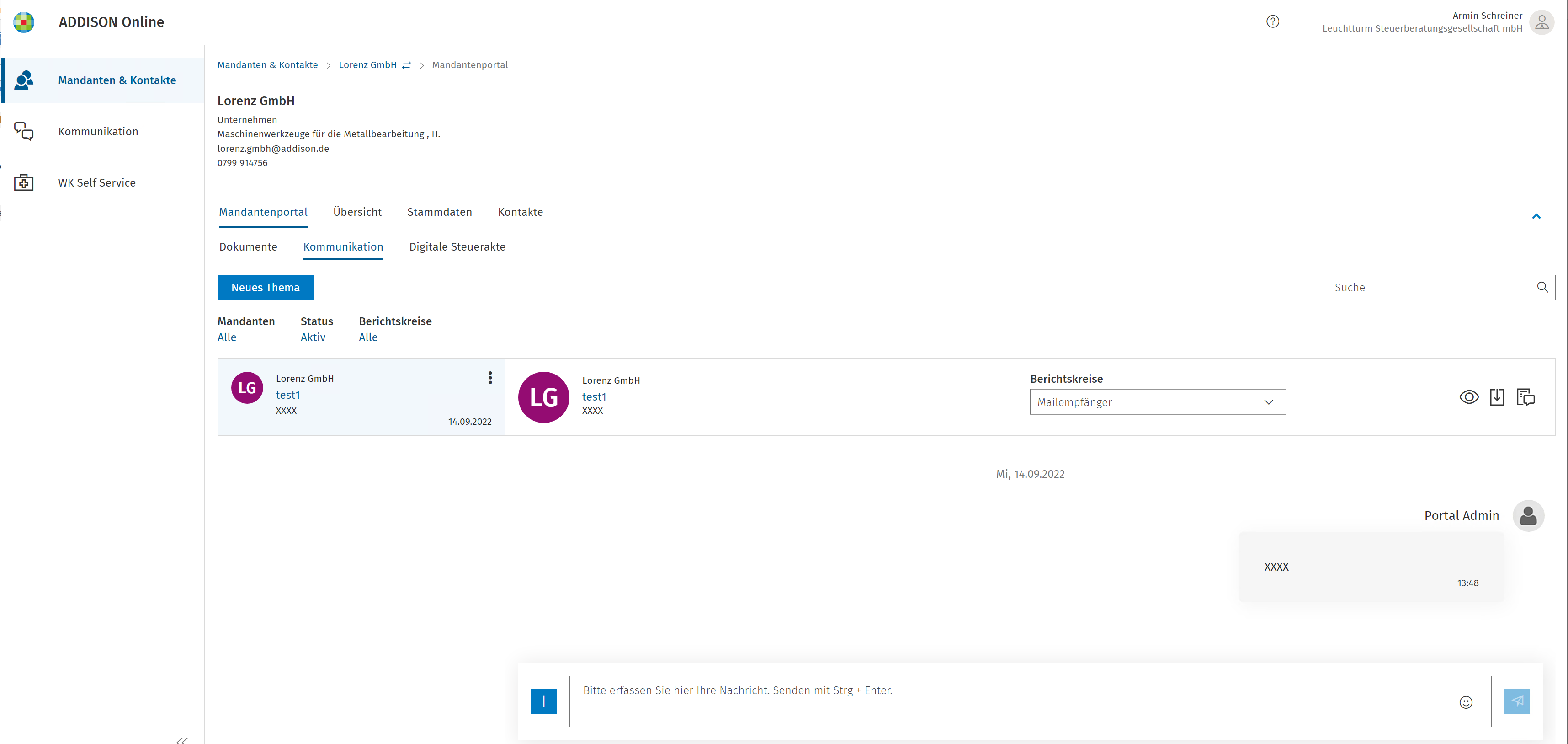Click the download icon in topic header
The width and height of the screenshot is (1568, 744).
(1497, 397)
